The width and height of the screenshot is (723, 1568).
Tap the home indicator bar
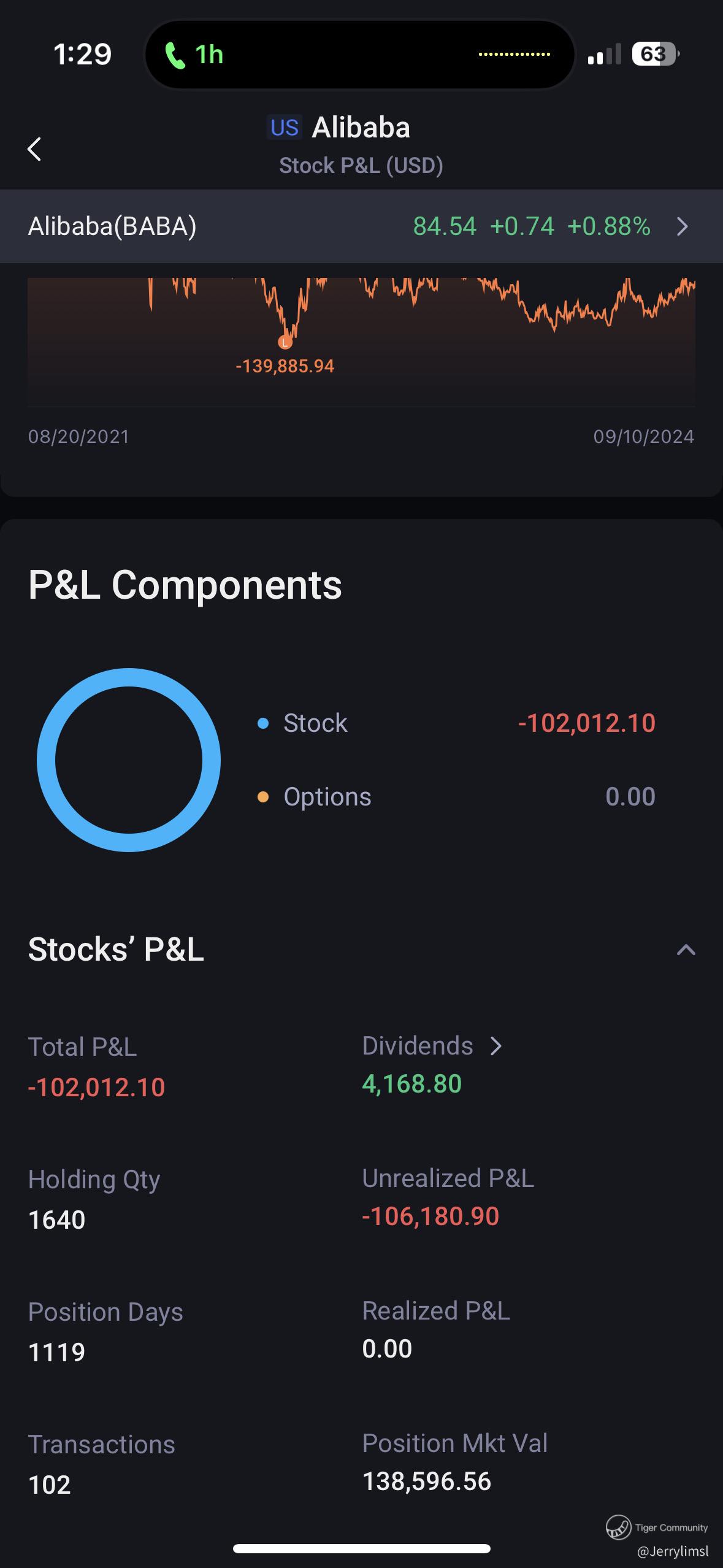(x=361, y=1549)
